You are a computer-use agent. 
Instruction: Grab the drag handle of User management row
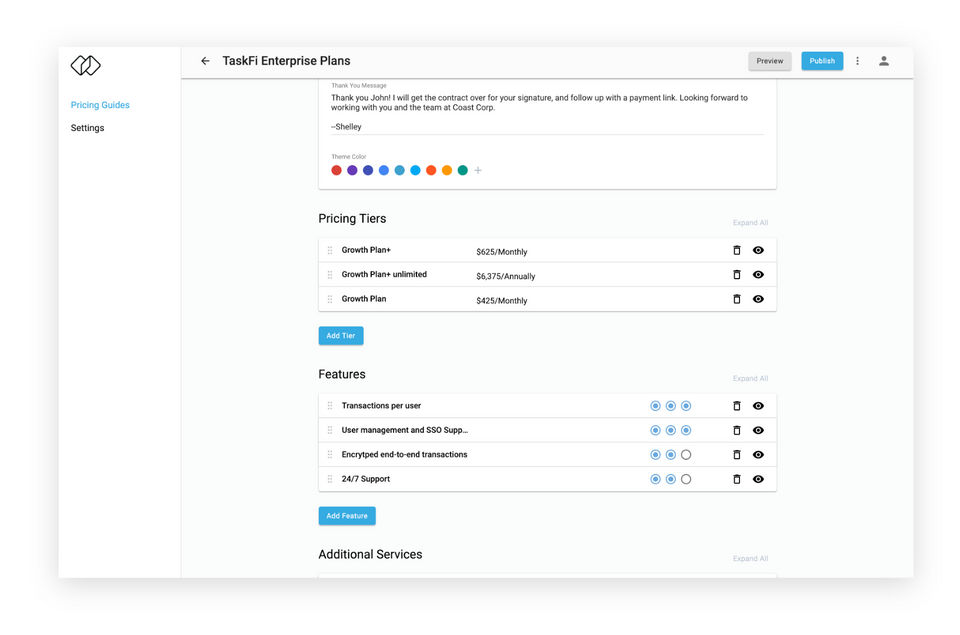tap(330, 430)
